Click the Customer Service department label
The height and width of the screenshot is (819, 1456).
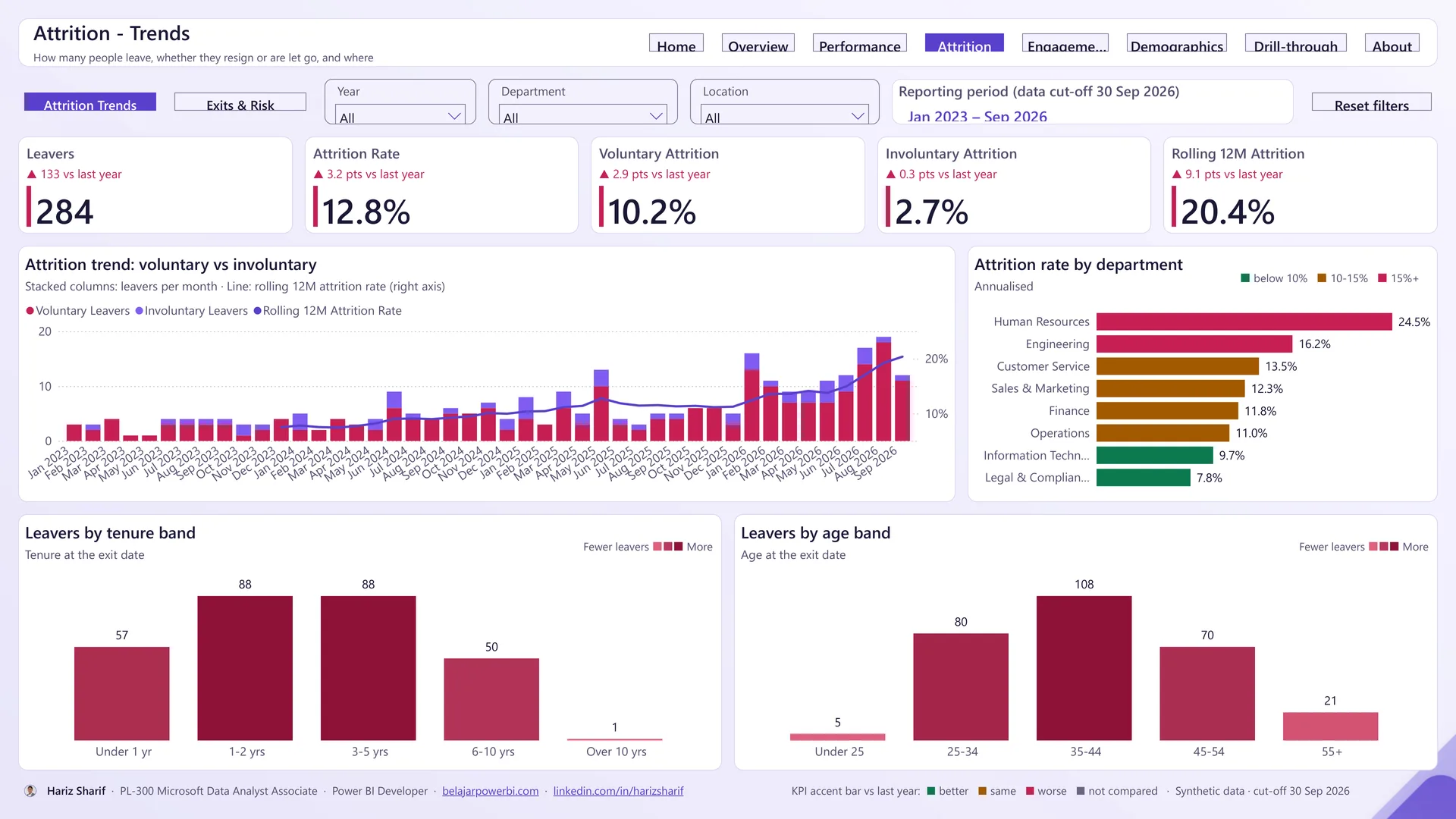point(1043,366)
